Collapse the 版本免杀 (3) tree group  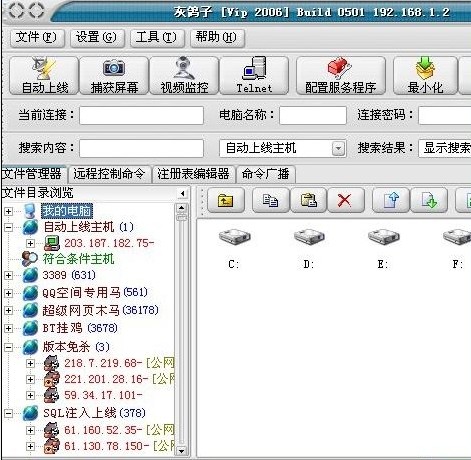pos(8,347)
